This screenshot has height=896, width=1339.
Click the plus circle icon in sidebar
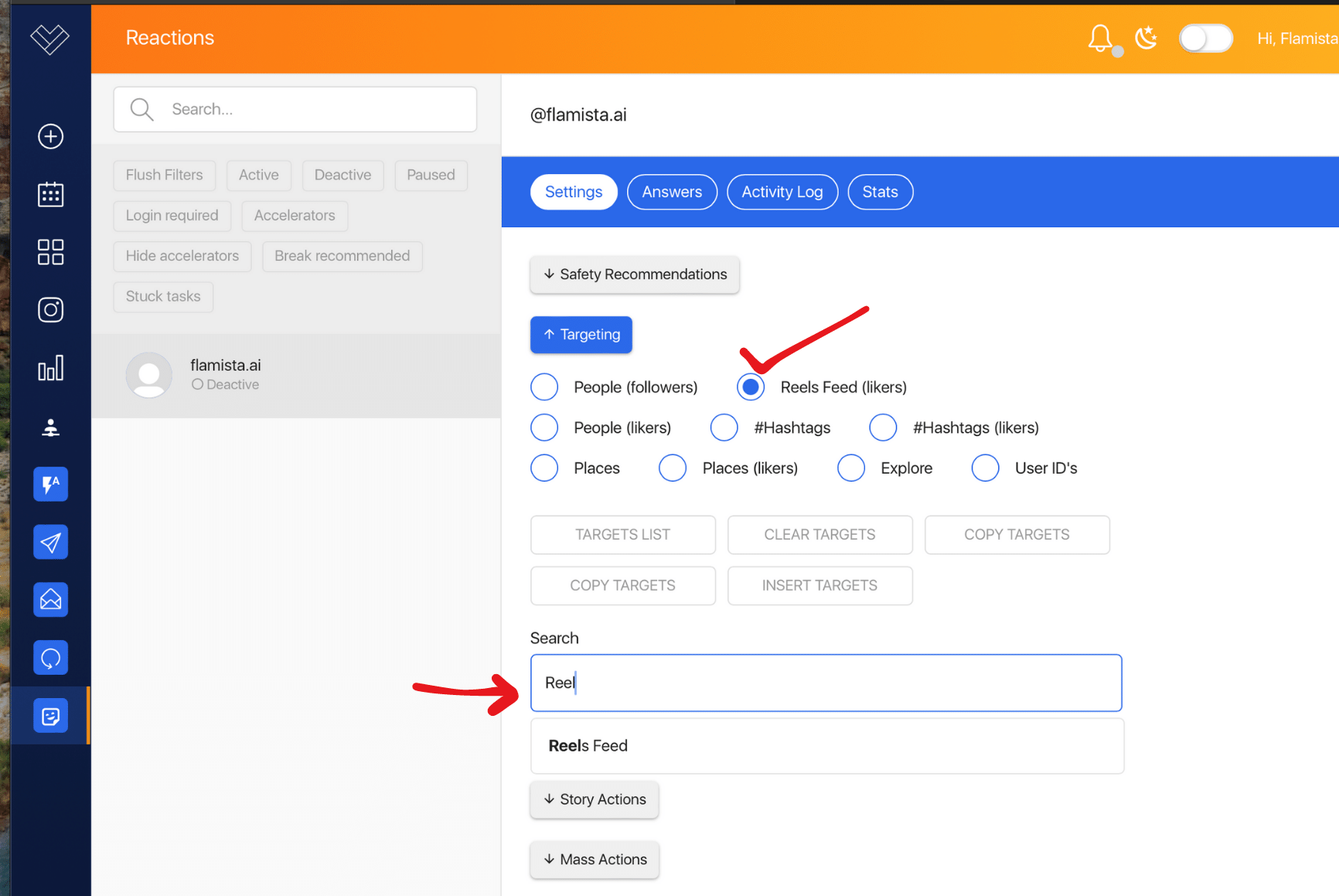coord(51,137)
